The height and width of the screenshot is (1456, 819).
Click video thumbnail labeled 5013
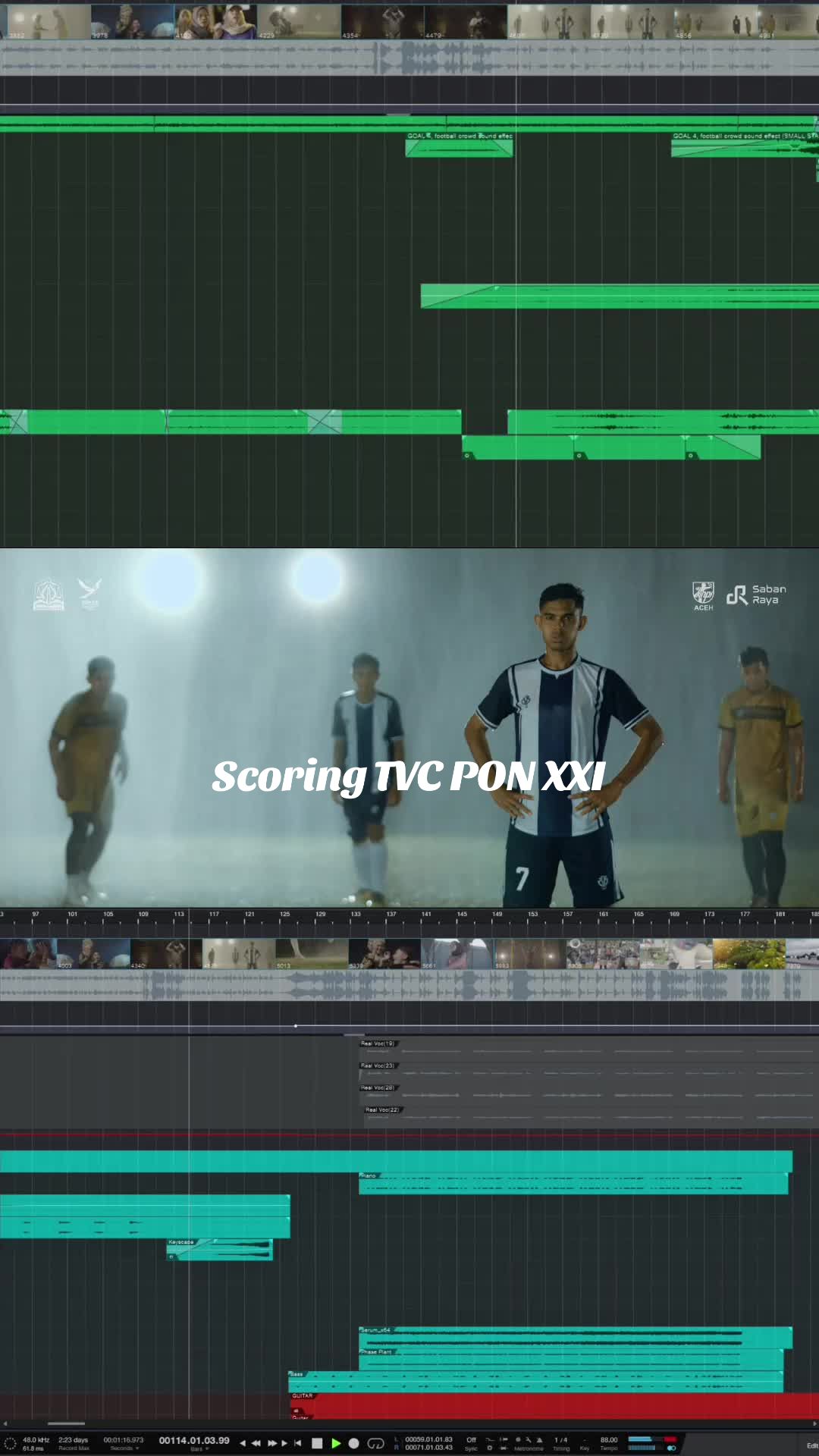[312, 953]
